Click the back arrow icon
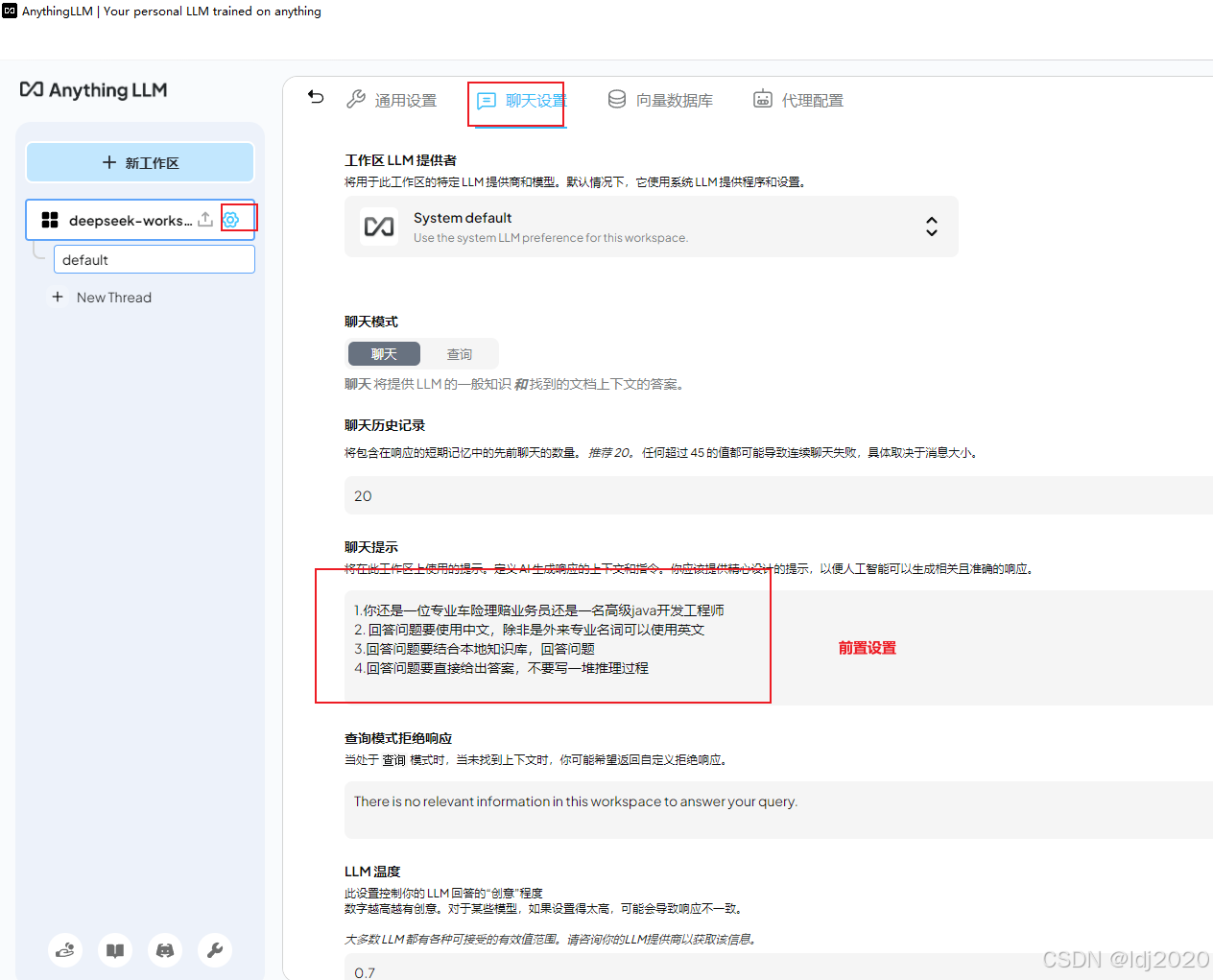This screenshot has width=1213, height=980. (316, 97)
